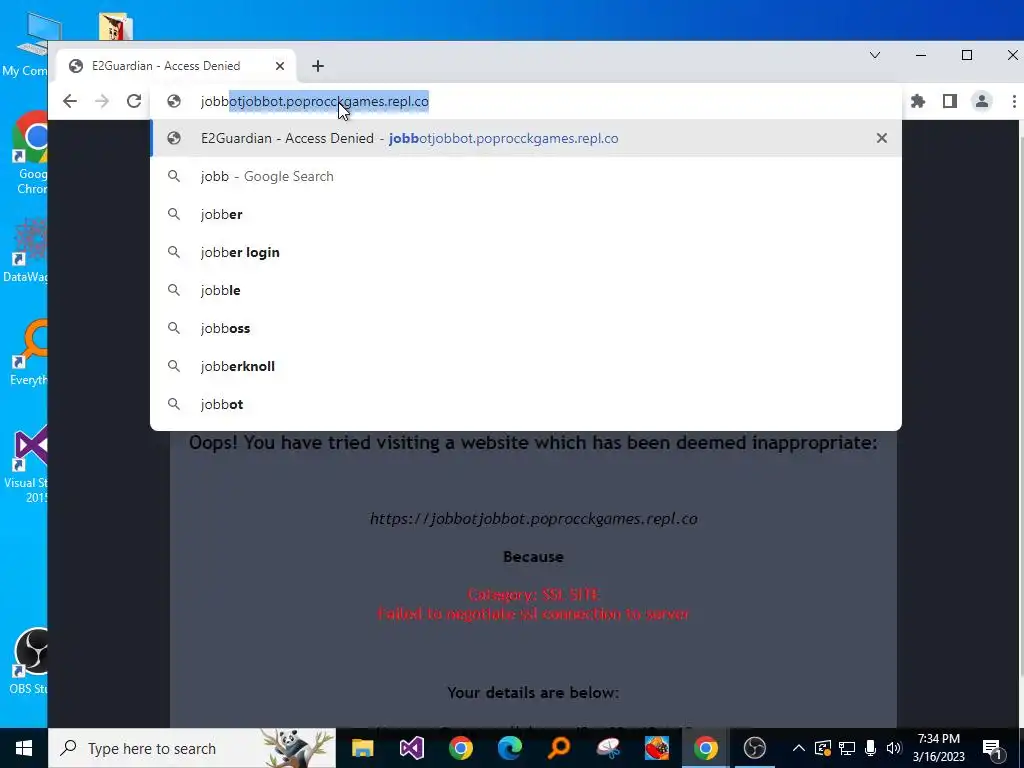Click inside the address bar URL text
Viewport: 1024px width, 768px height.
pyautogui.click(x=315, y=101)
